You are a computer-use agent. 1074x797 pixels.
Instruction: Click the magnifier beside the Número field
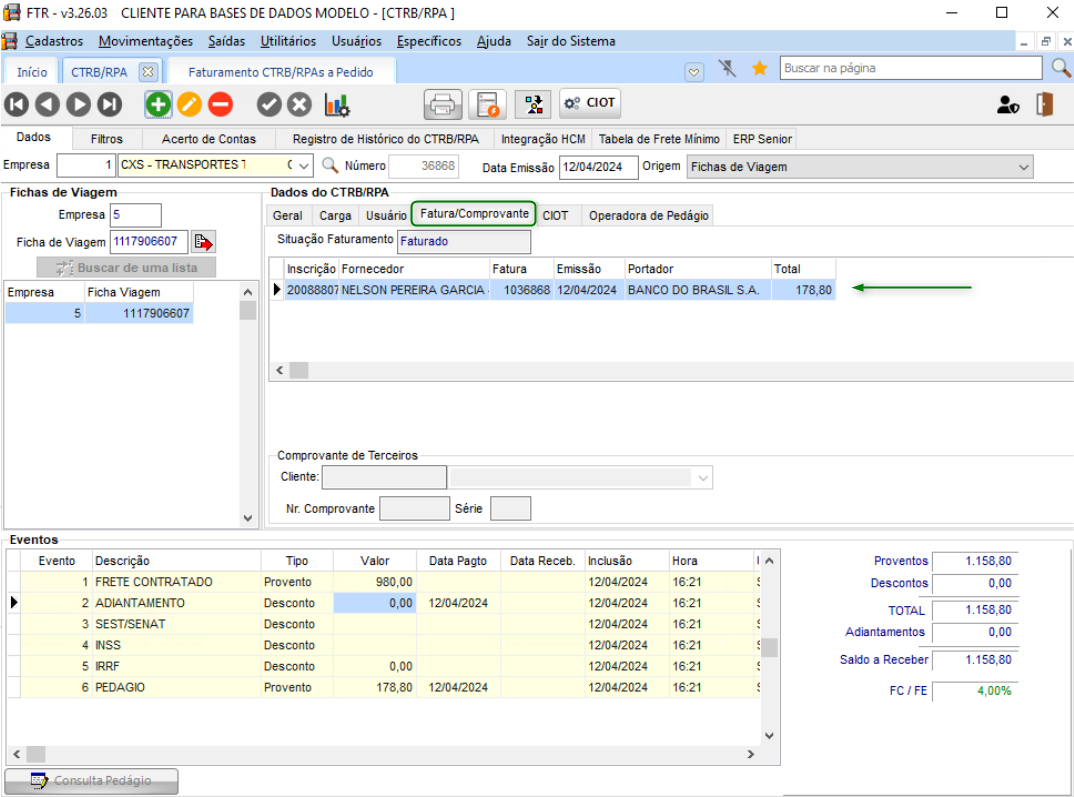[x=330, y=166]
